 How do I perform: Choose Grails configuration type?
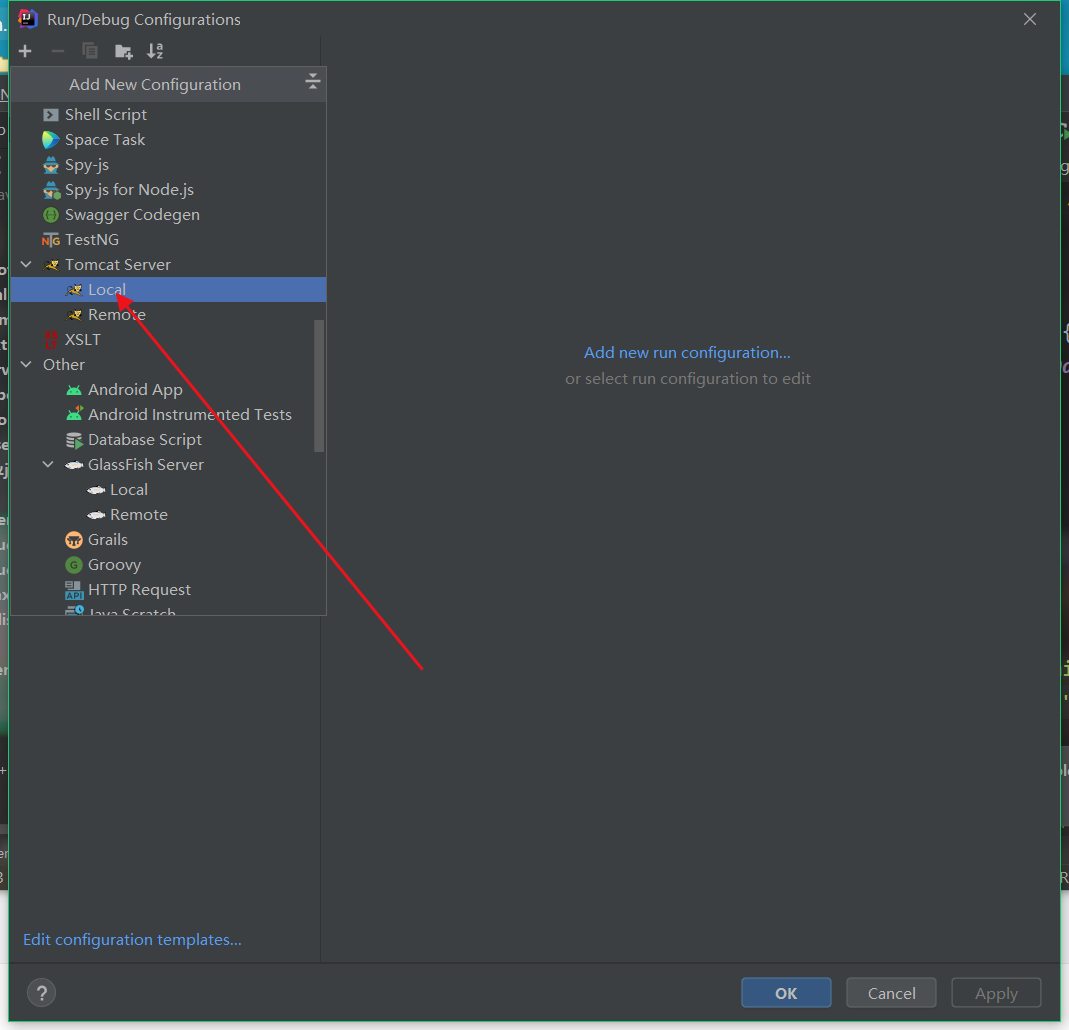coord(168,540)
